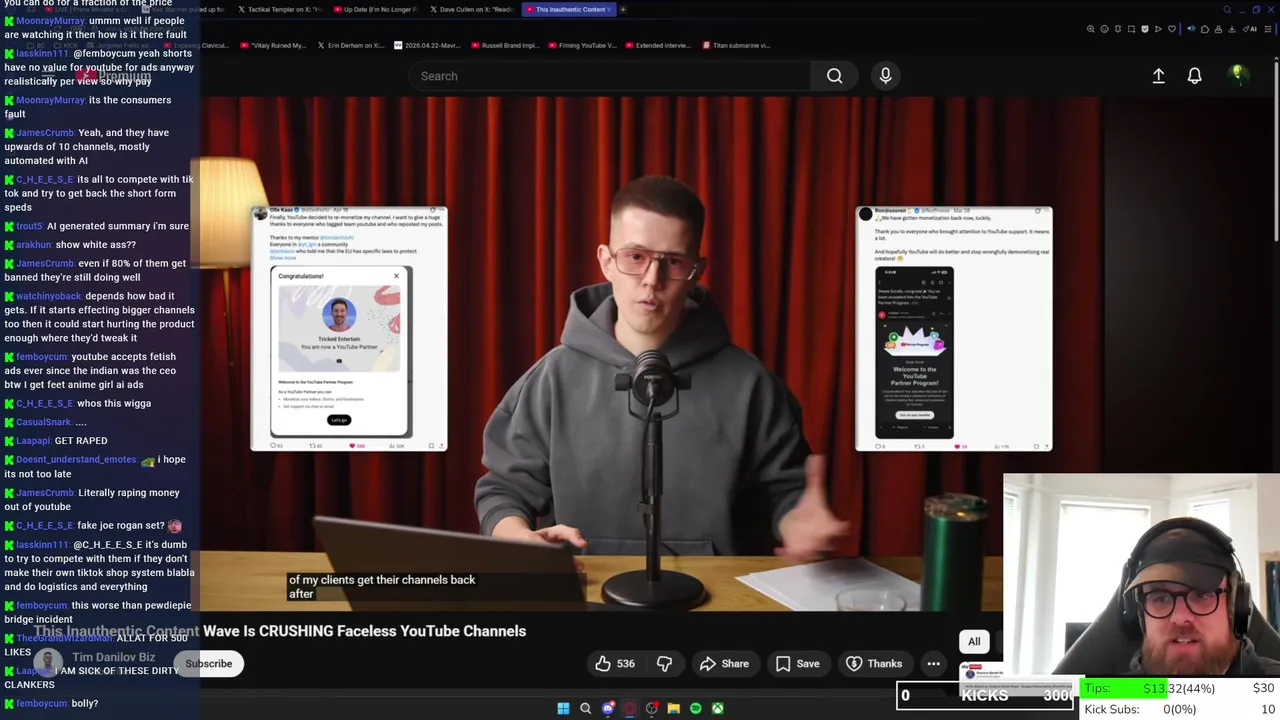Switch to the Up Date YouTube tab
Viewport: 1280px width, 720px height.
click(378, 9)
